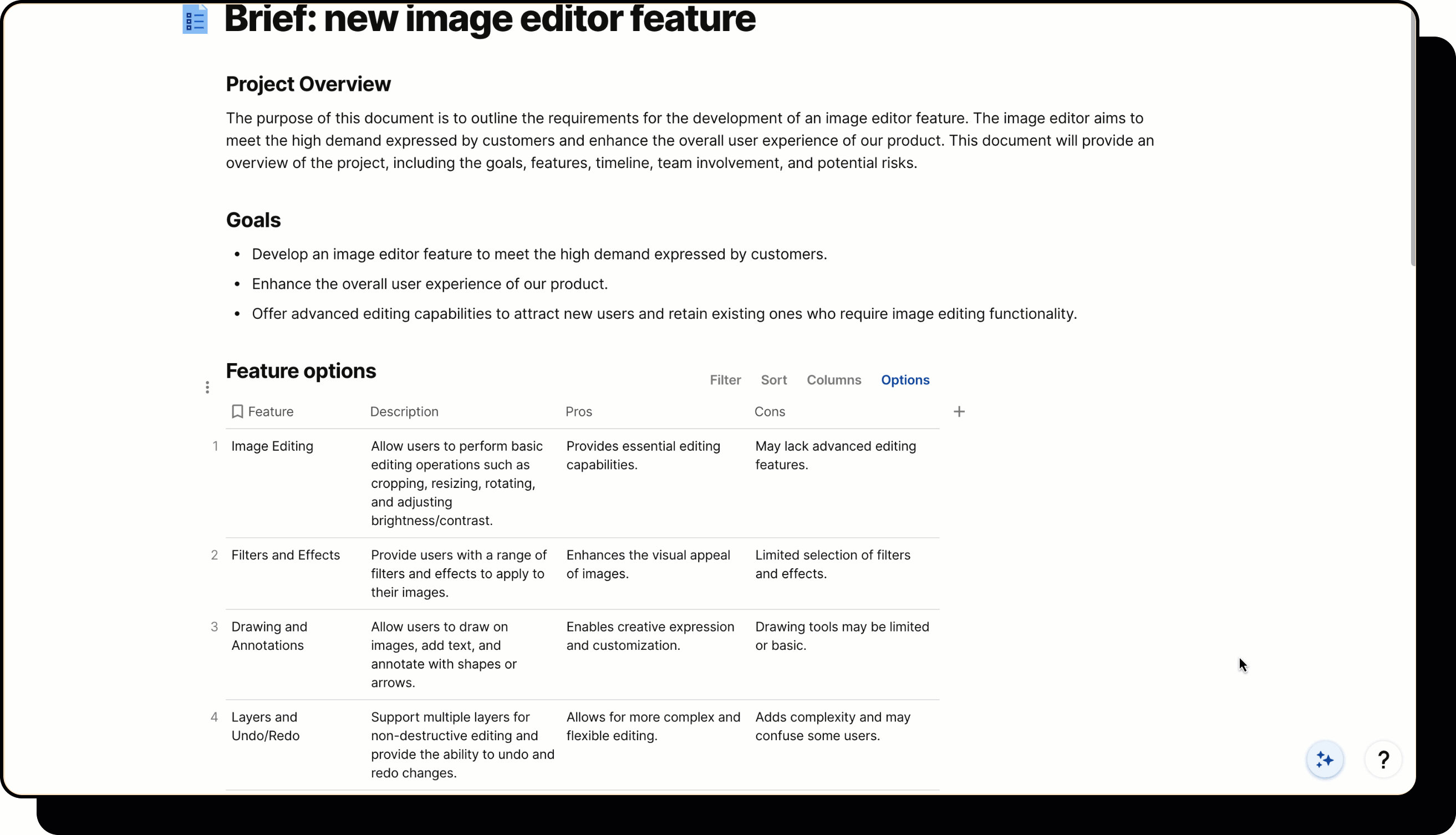Click the bullet starting 'Offer advanced editing capabilities'

point(664,314)
